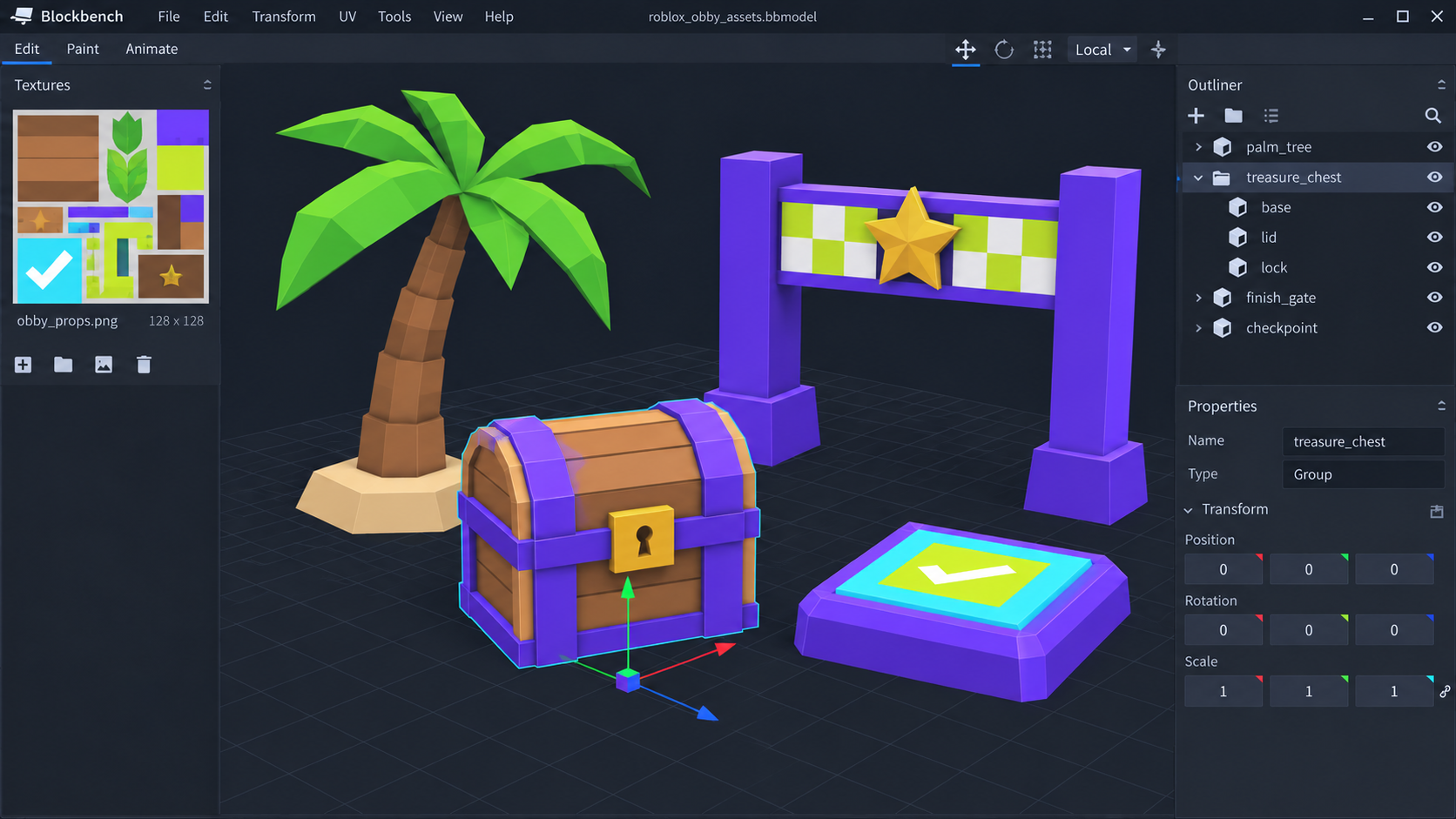
Task: Open the File menu
Action: tap(169, 17)
